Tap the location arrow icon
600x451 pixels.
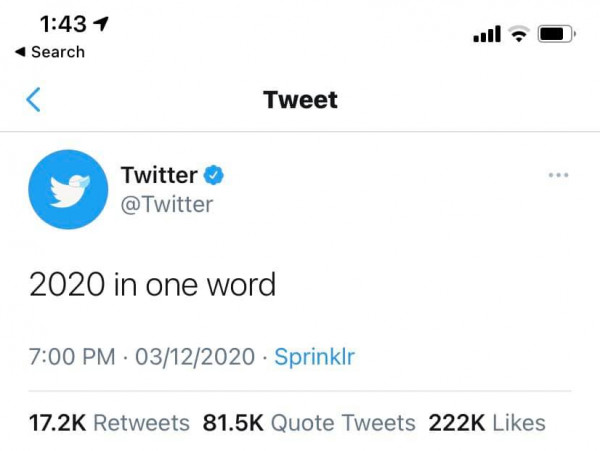tap(101, 24)
